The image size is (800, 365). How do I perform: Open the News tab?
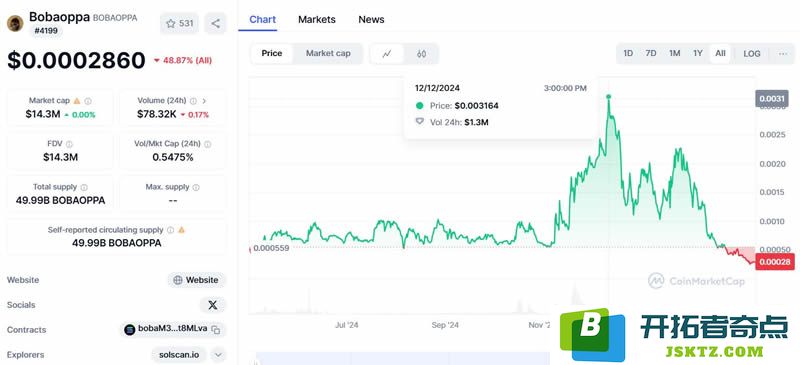(371, 19)
